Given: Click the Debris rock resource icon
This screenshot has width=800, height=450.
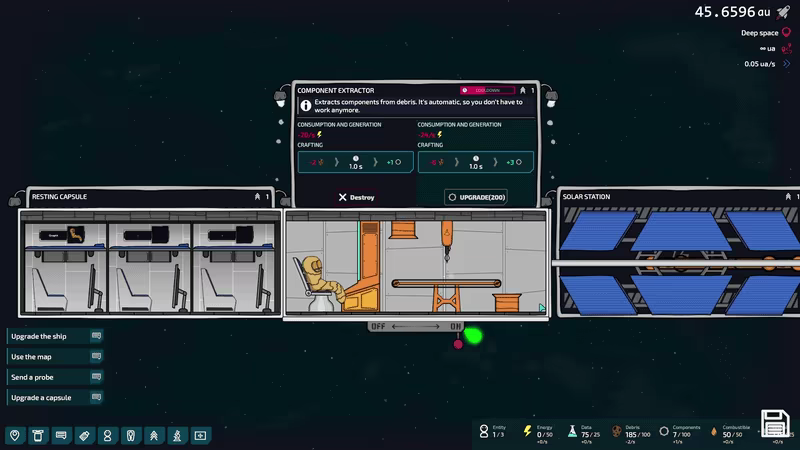Looking at the screenshot, I should pos(616,432).
